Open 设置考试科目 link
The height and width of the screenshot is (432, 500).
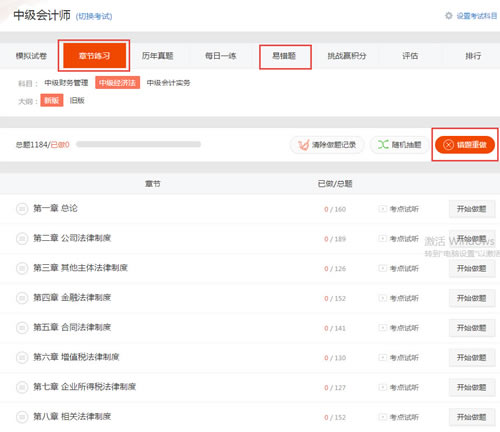coord(477,16)
